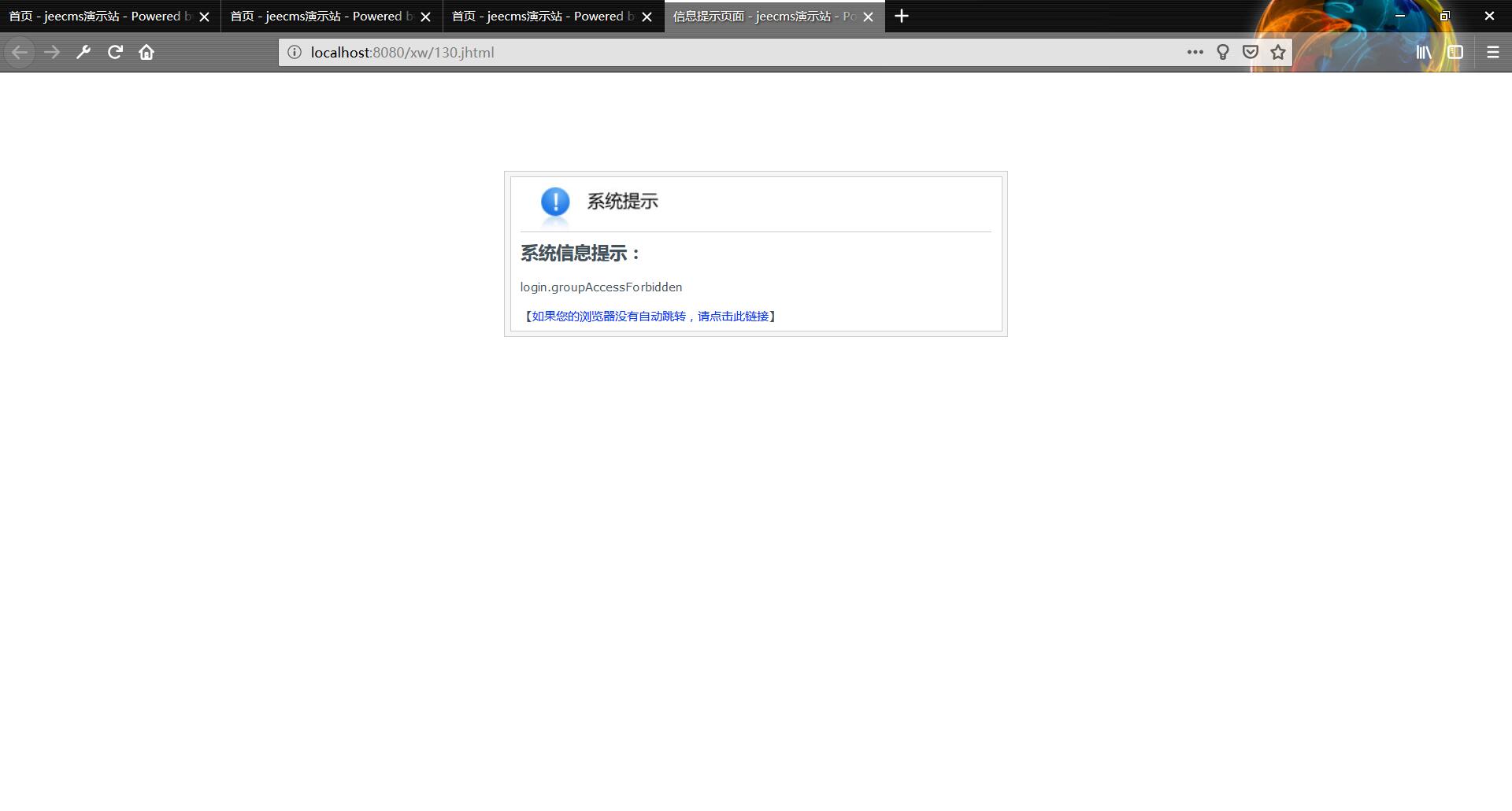1512x811 pixels.
Task: Go back using the back arrow
Action: click(20, 53)
